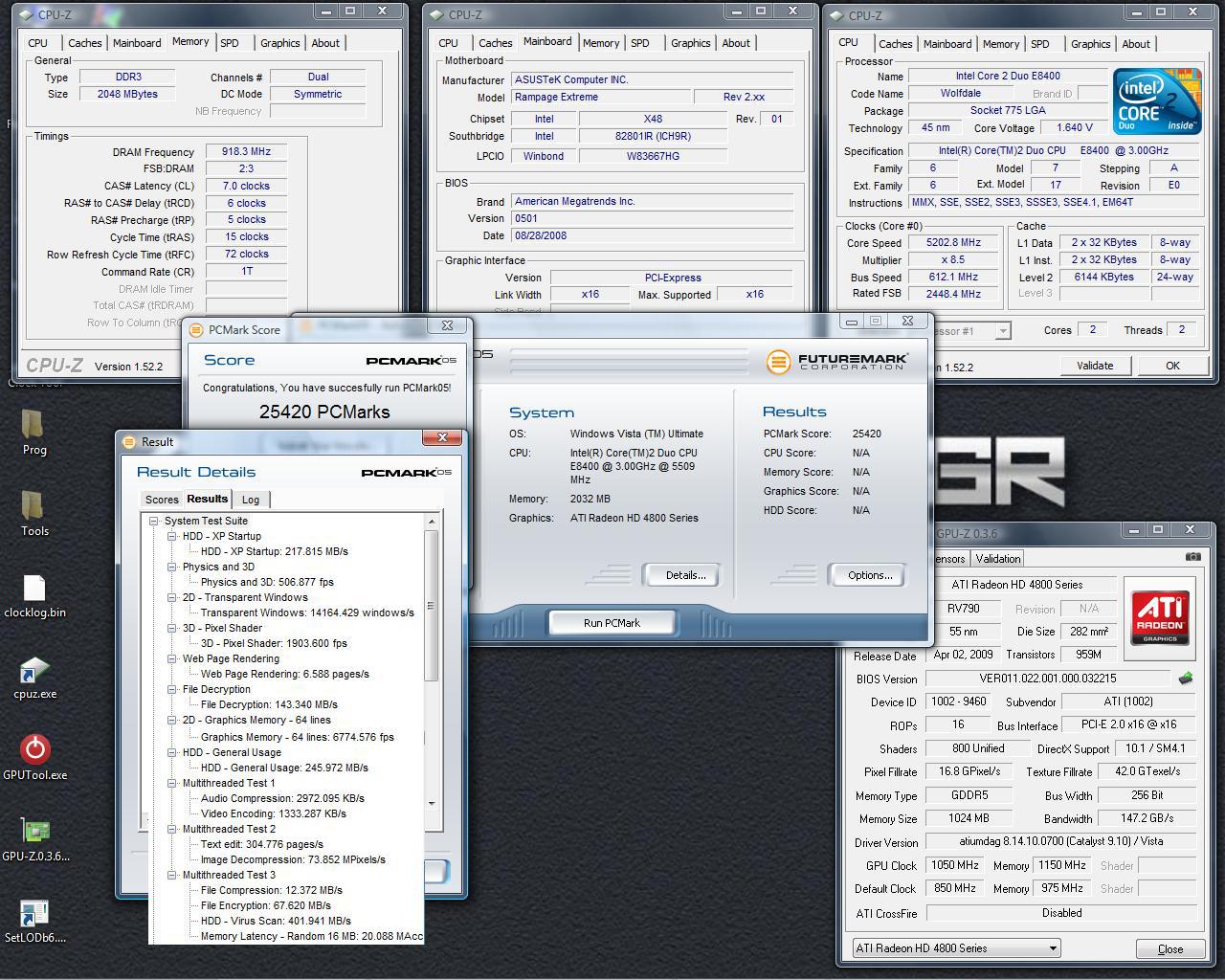
Task: Open Graphics tab in the CPU window of CPU-Z
Action: tap(1090, 44)
